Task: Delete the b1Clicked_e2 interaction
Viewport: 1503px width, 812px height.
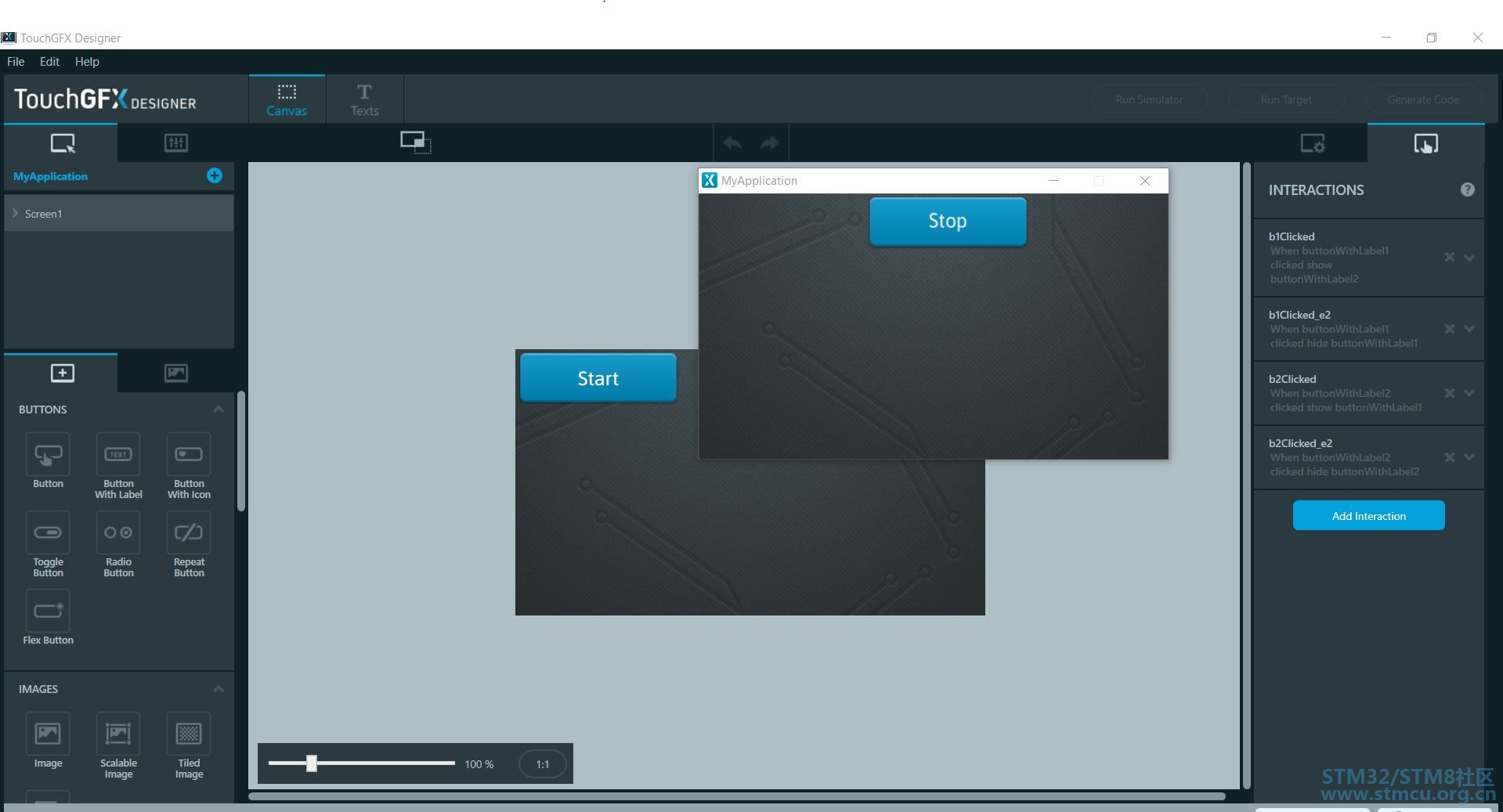Action: [x=1450, y=329]
